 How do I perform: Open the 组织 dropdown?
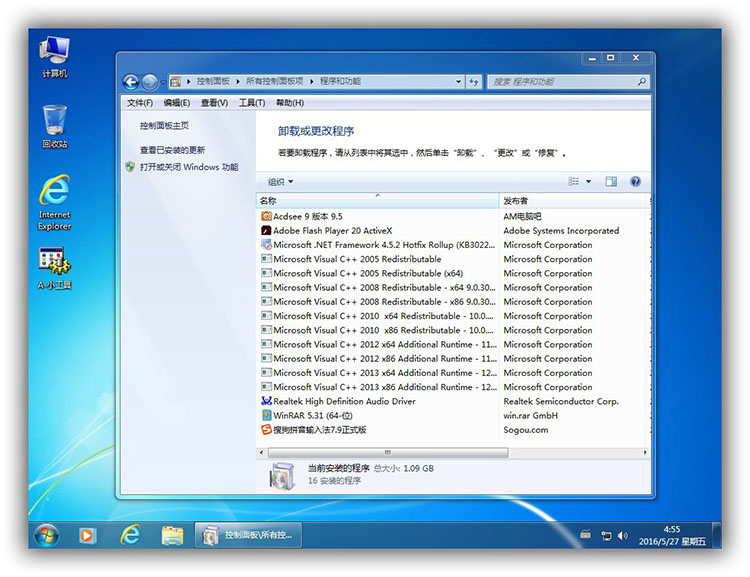tap(280, 182)
